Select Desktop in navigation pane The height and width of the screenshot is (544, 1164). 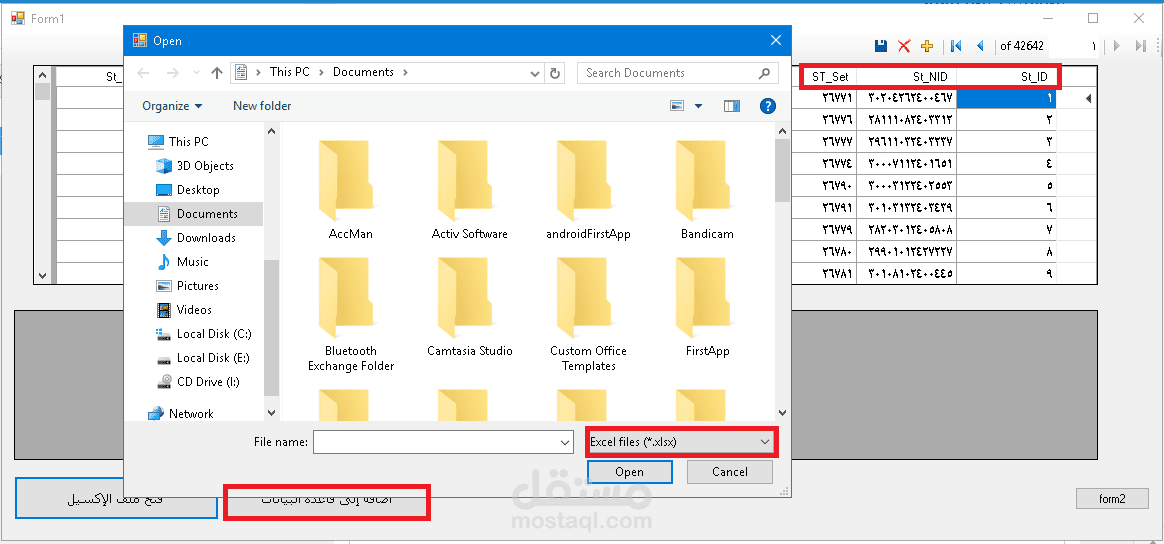pos(188,190)
